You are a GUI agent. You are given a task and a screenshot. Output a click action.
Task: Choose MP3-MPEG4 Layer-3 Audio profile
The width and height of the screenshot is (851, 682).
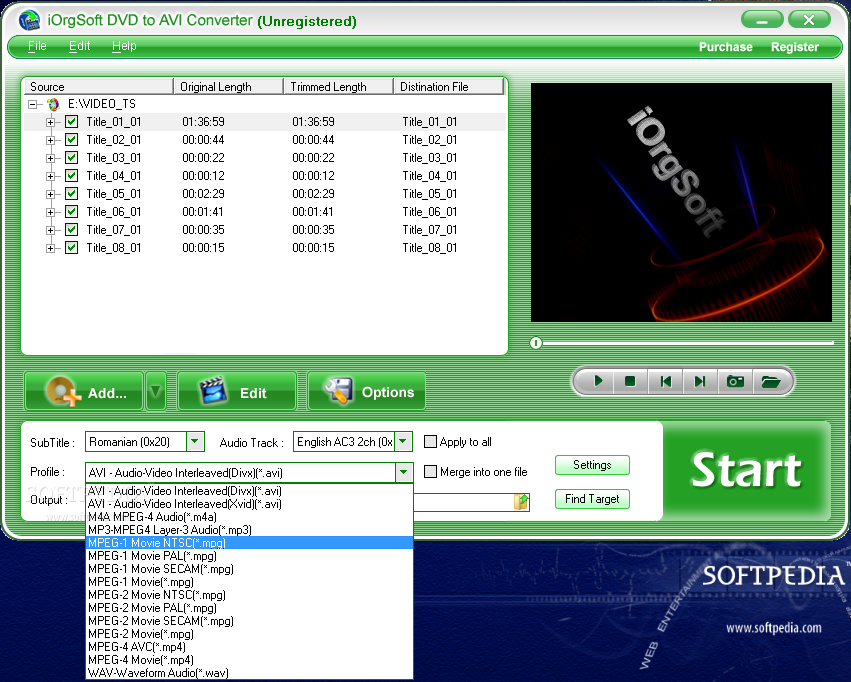[250, 530]
